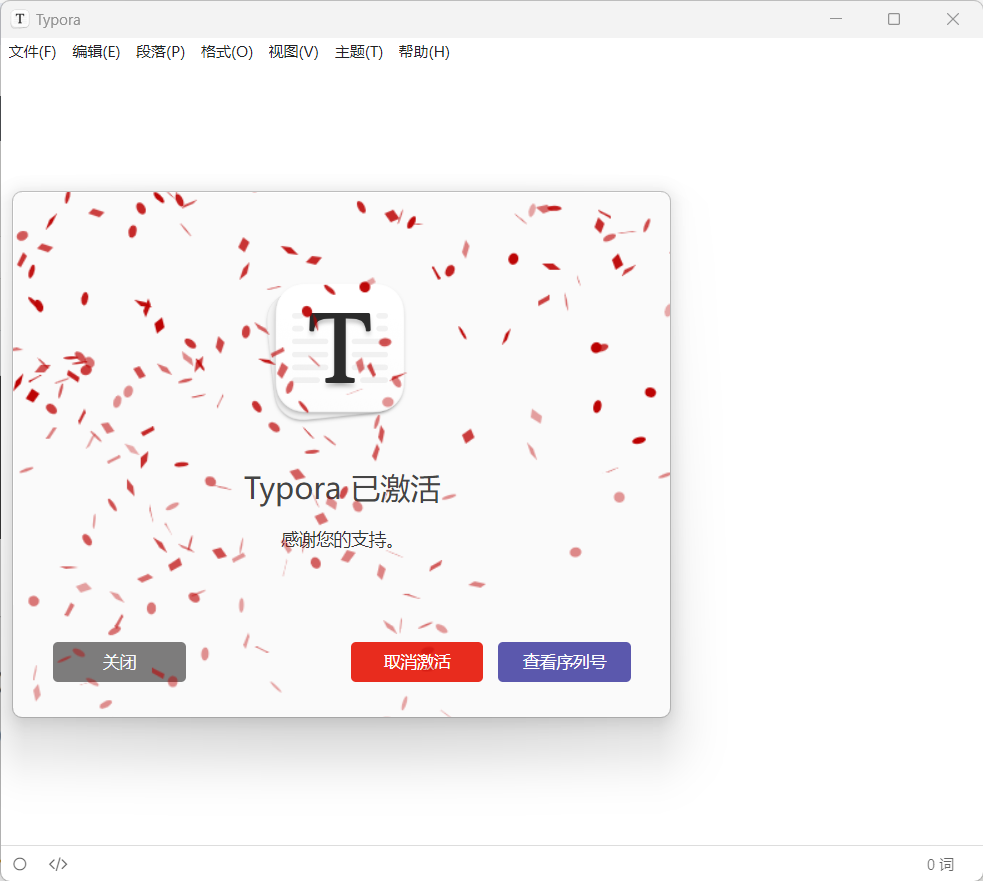The height and width of the screenshot is (881, 983).
Task: Open the 编辑(E) menu
Action: coord(96,52)
